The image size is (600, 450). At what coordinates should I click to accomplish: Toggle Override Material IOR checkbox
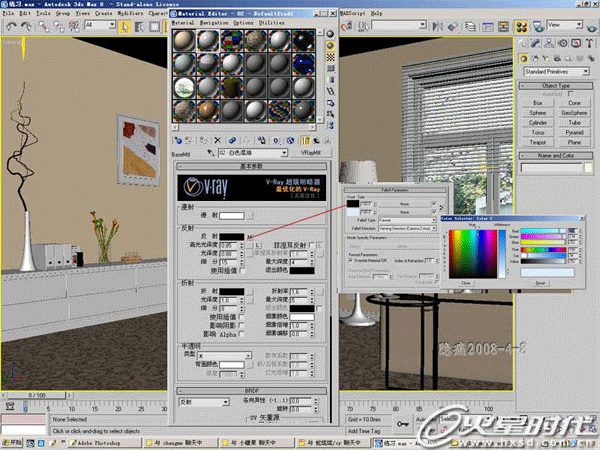[x=351, y=260]
